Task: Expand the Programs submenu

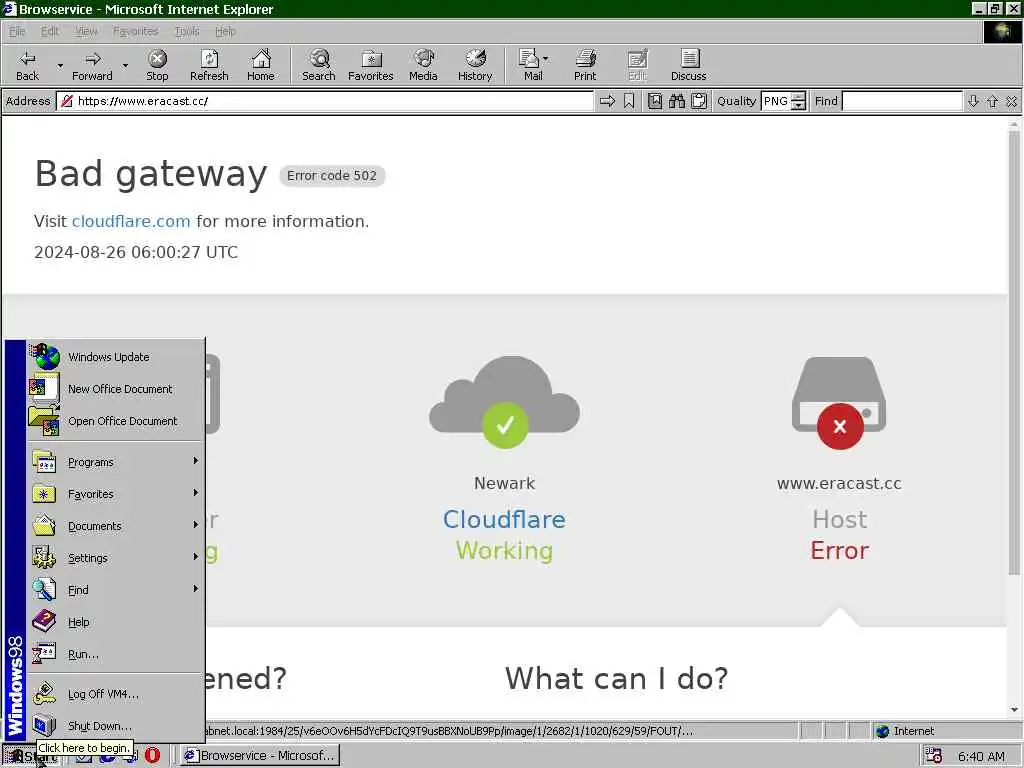Action: coord(116,462)
